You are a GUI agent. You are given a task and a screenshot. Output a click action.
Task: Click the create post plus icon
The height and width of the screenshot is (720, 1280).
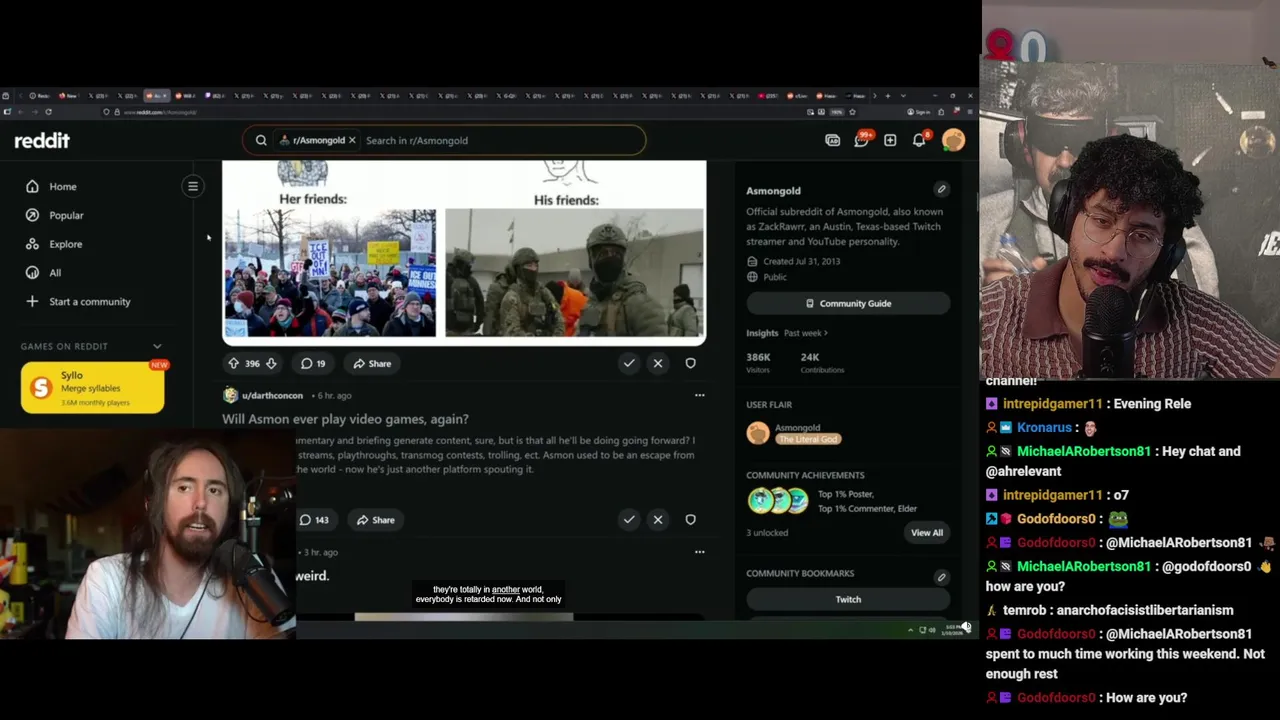(890, 141)
